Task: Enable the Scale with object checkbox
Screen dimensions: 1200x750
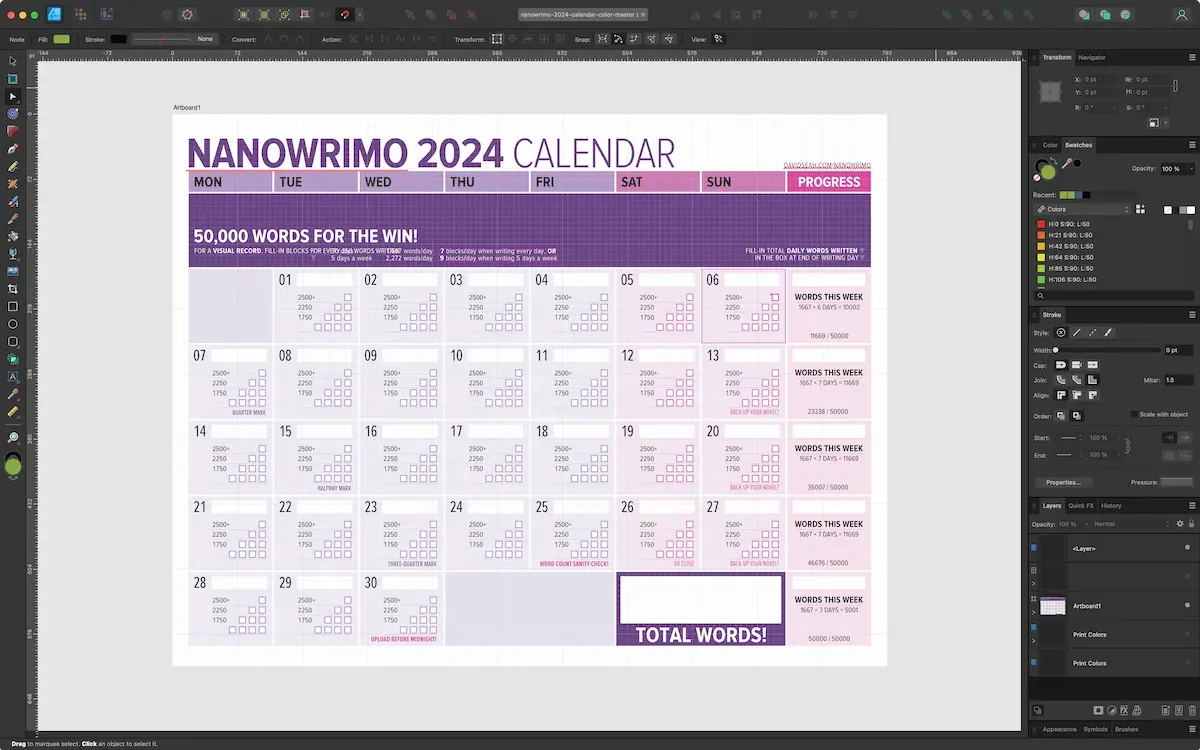Action: [1134, 414]
